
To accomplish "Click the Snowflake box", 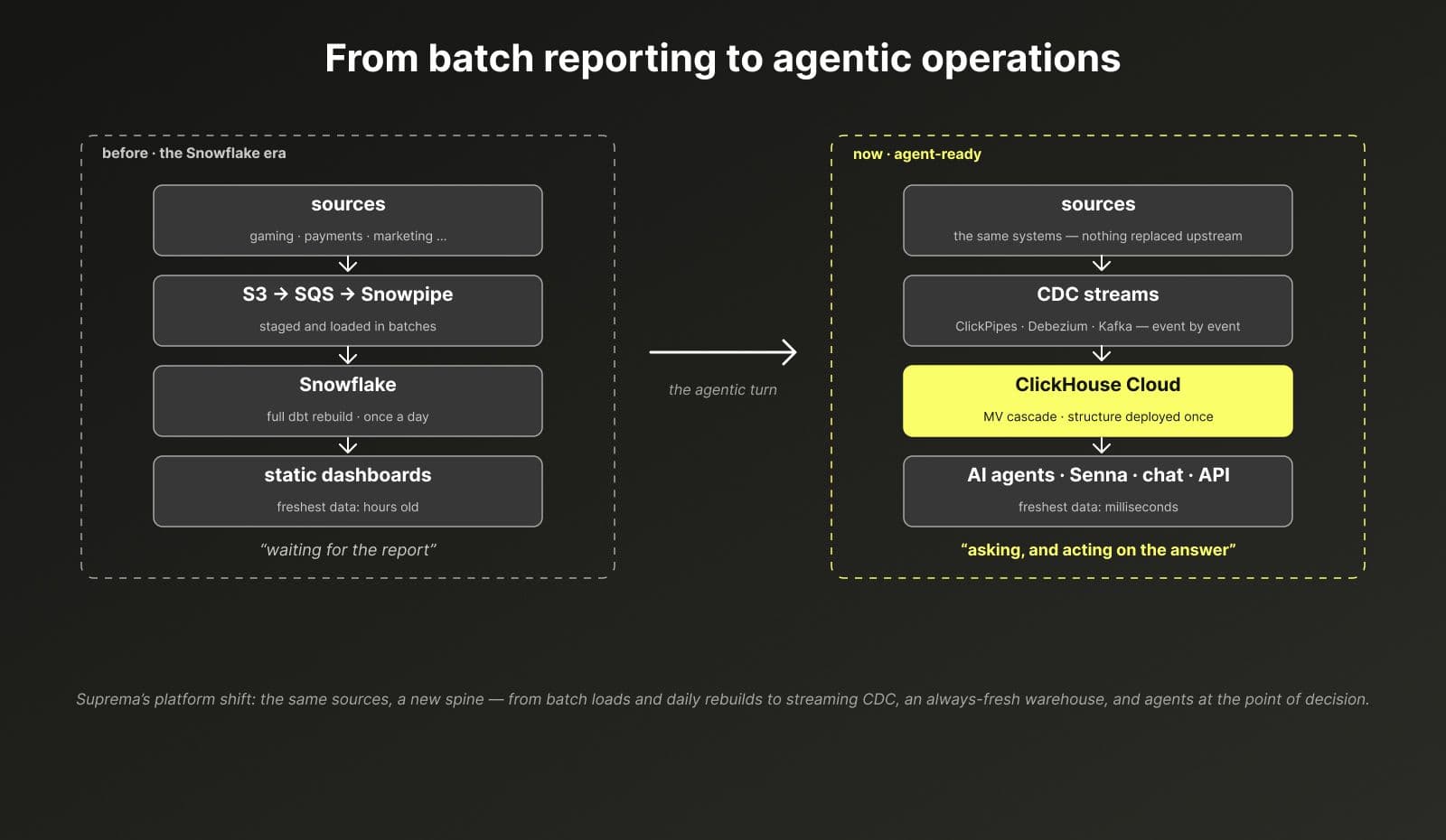I will [x=348, y=401].
